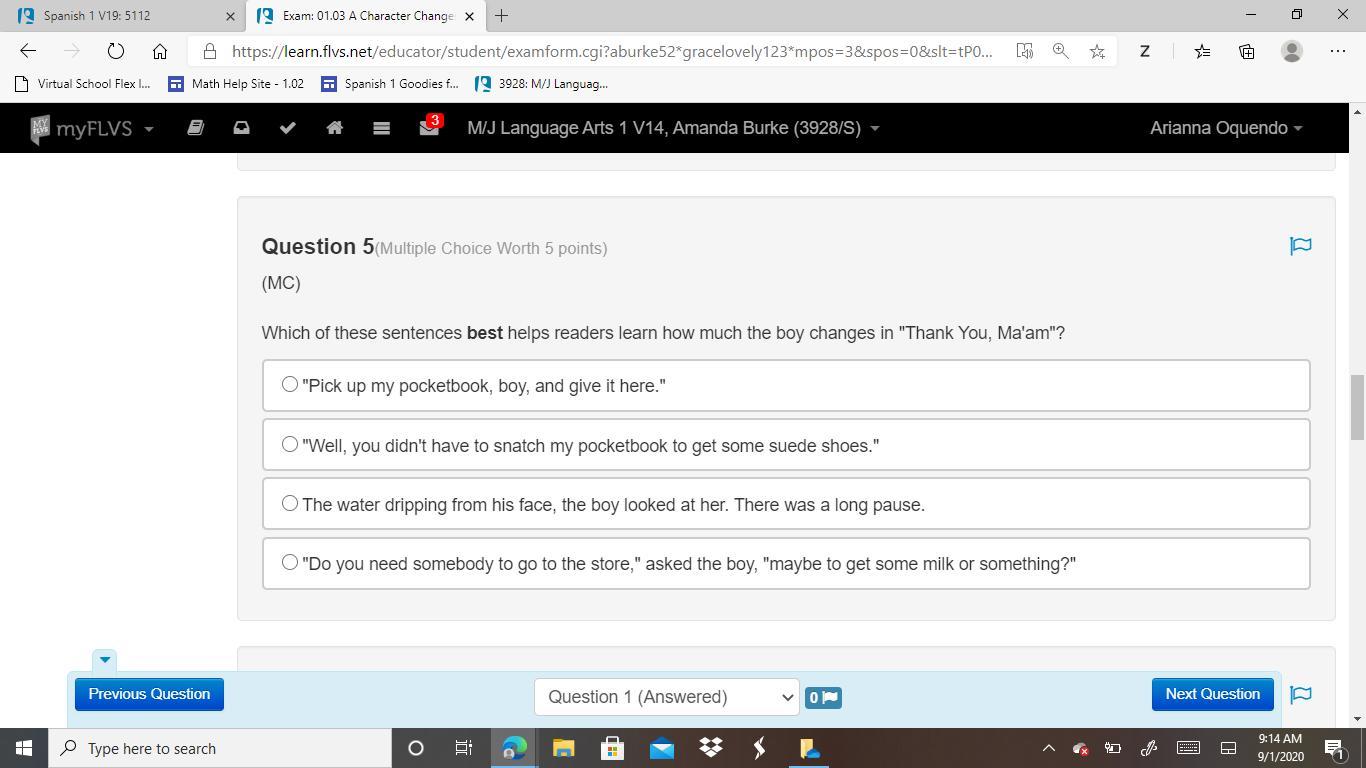Show the 0 flagged questions badge
Screen dimensions: 1366x768
click(823, 697)
